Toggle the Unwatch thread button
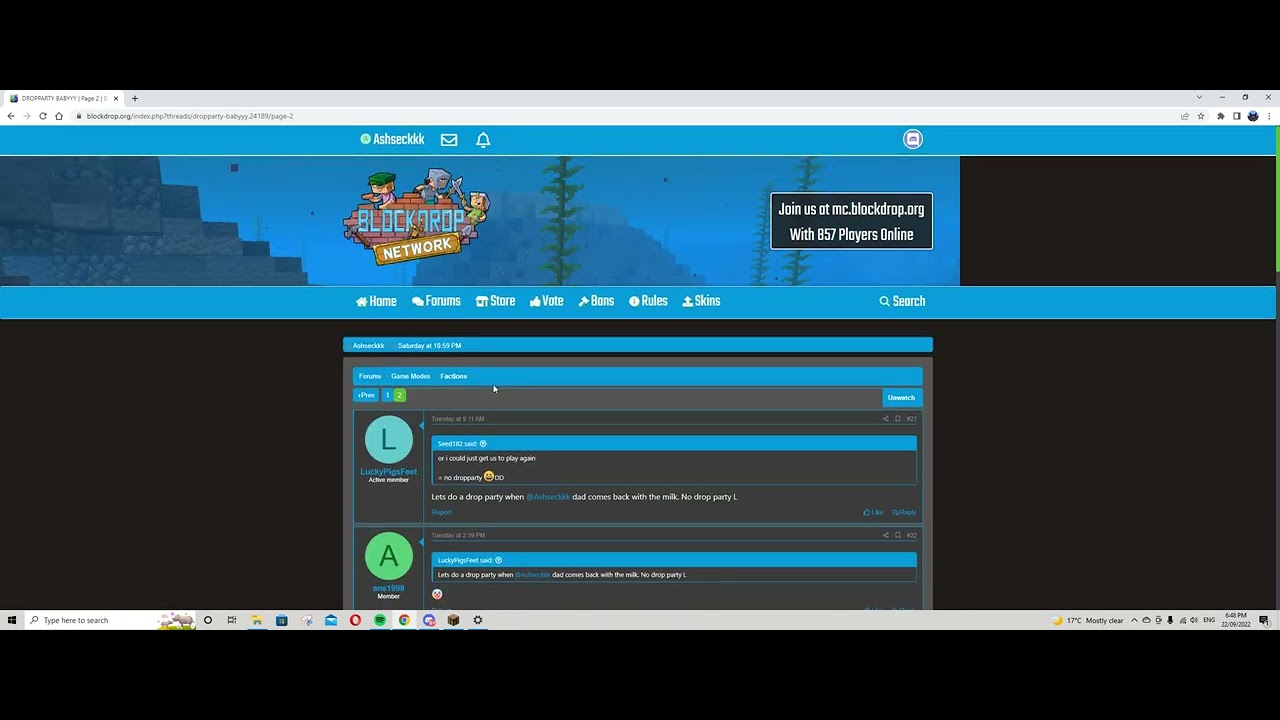This screenshot has width=1280, height=720. [x=901, y=397]
